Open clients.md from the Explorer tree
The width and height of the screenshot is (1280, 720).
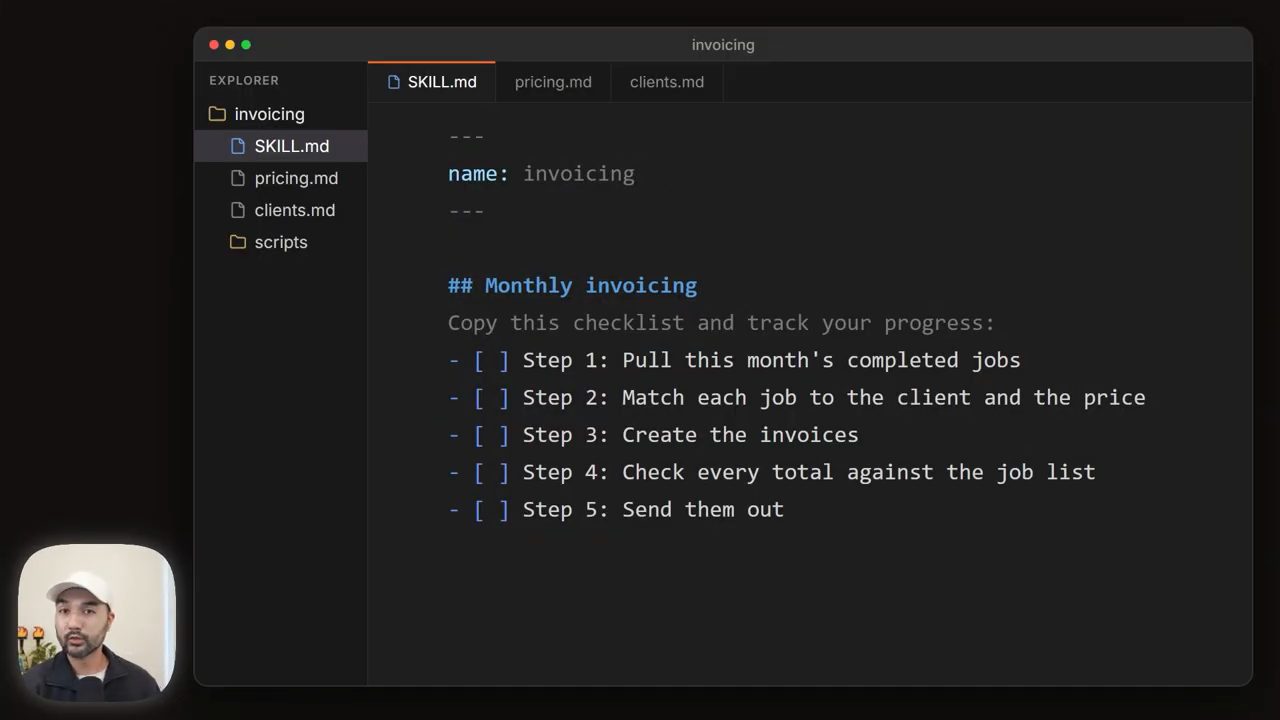281,210
